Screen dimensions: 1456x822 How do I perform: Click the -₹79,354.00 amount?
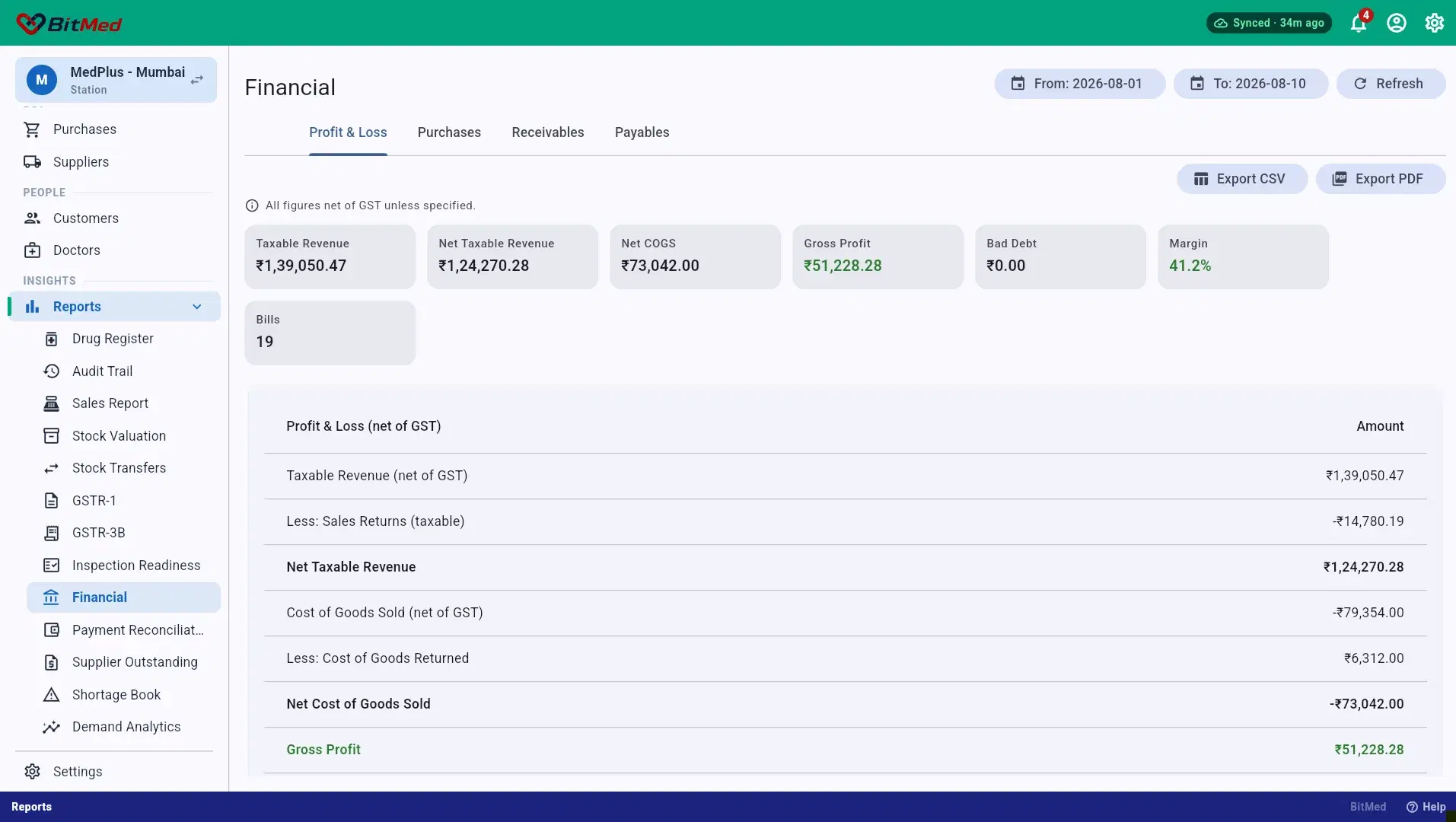1368,613
